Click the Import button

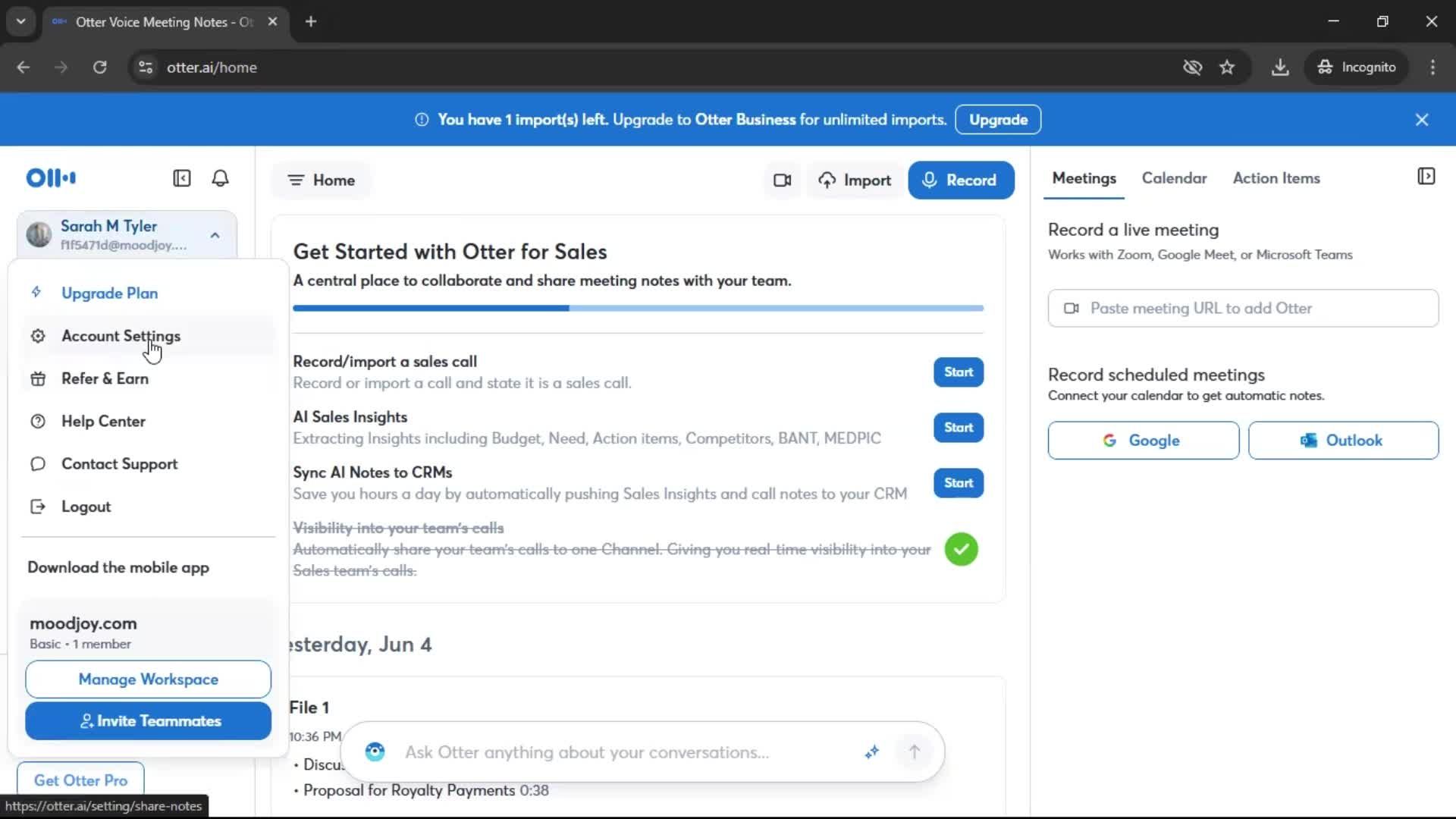855,180
